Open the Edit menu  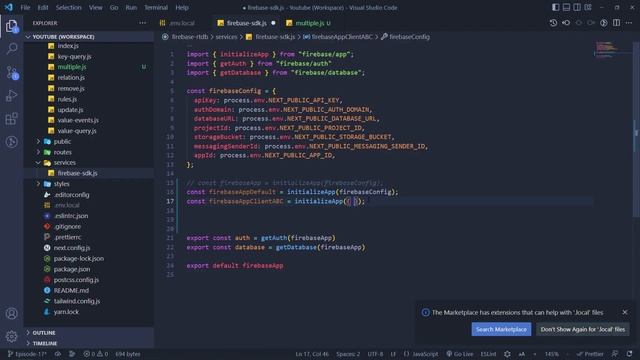(x=42, y=7)
